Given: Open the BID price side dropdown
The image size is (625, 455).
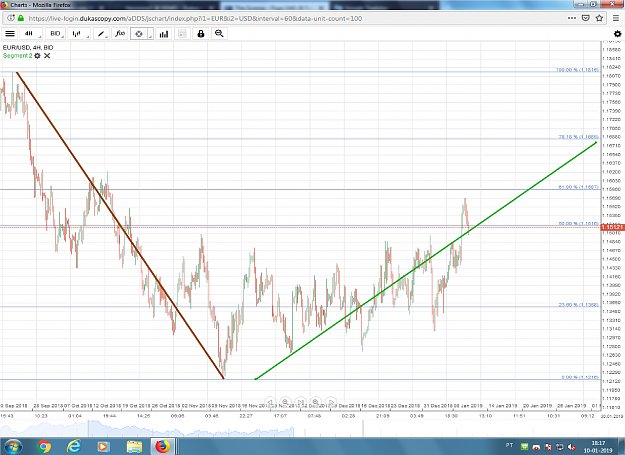Looking at the screenshot, I should click(56, 34).
